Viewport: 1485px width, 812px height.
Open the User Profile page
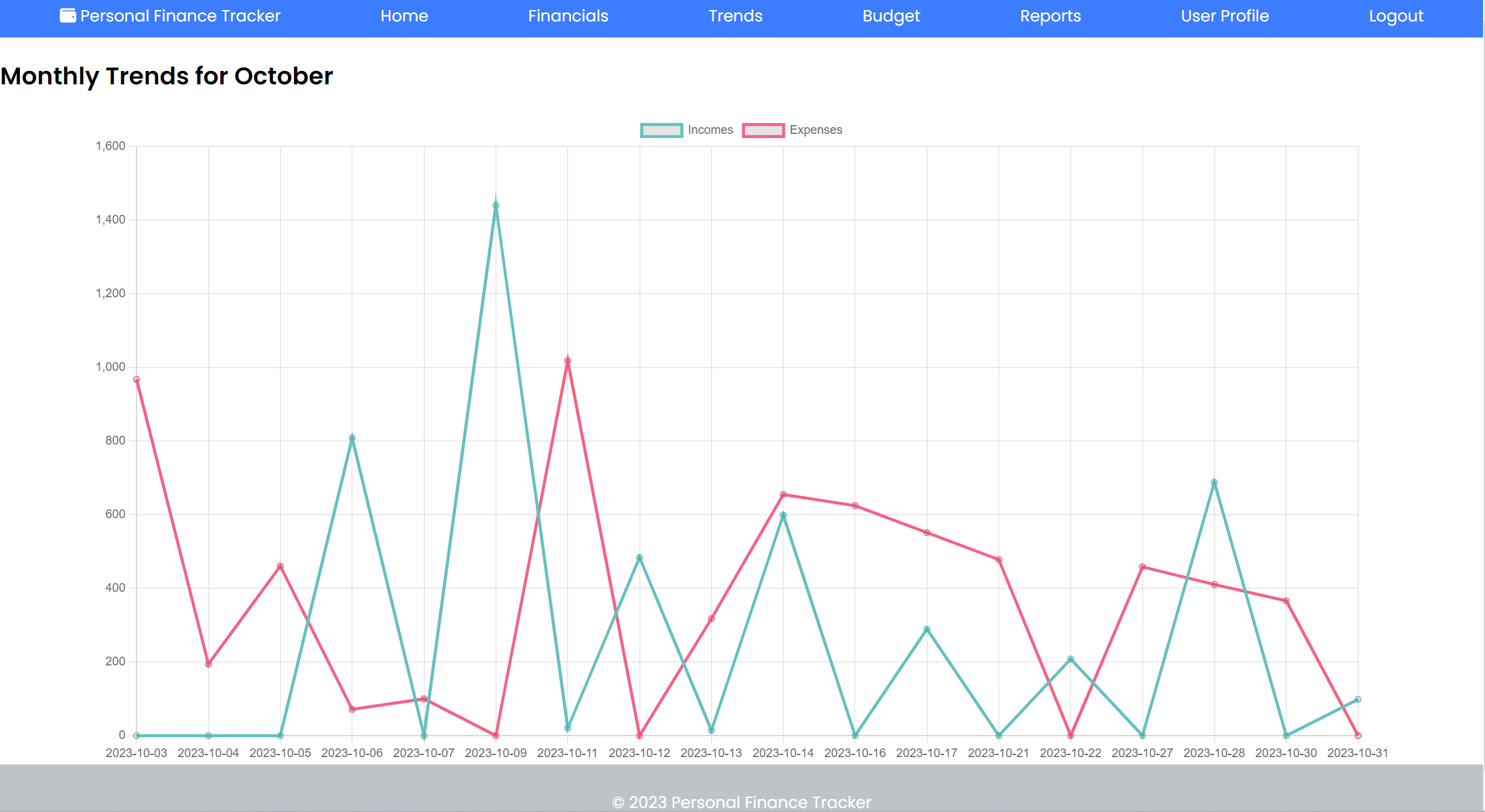click(x=1225, y=16)
